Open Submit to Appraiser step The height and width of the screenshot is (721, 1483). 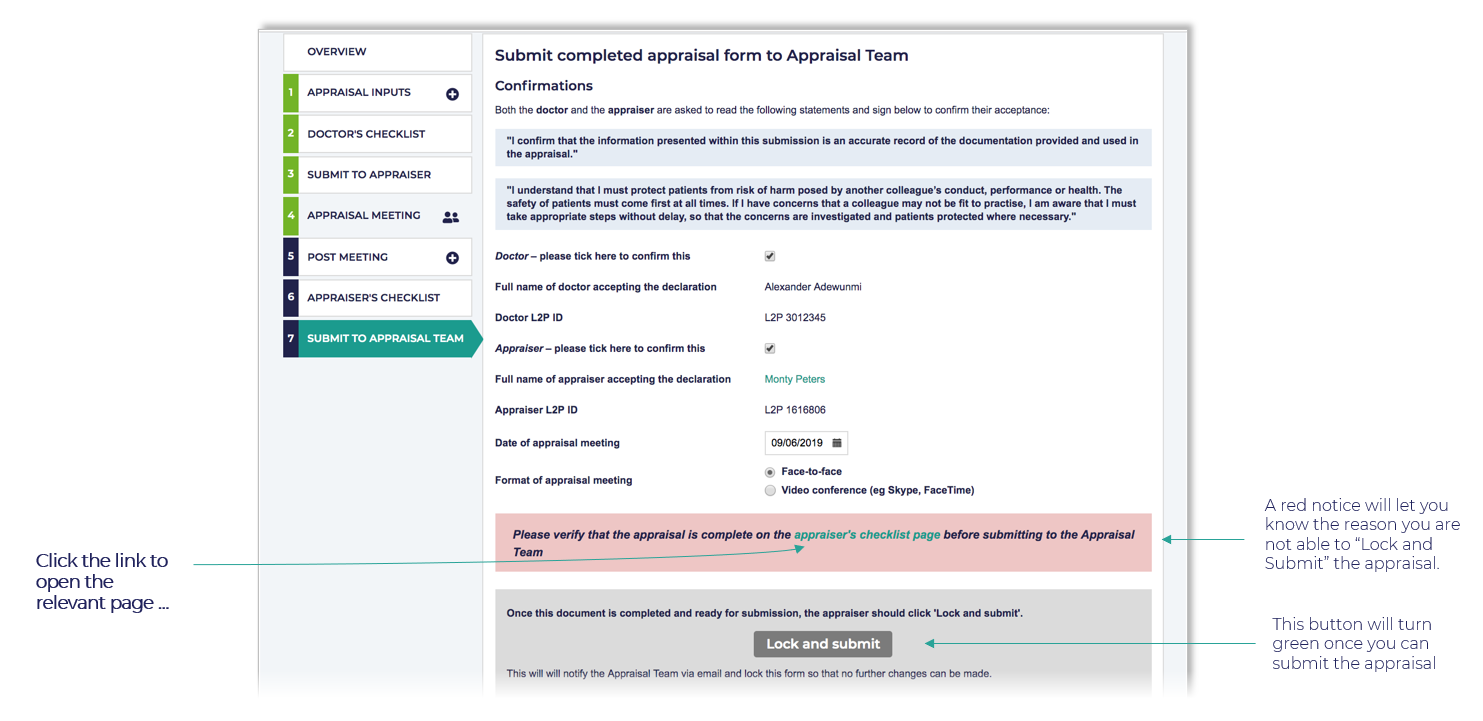tap(369, 175)
